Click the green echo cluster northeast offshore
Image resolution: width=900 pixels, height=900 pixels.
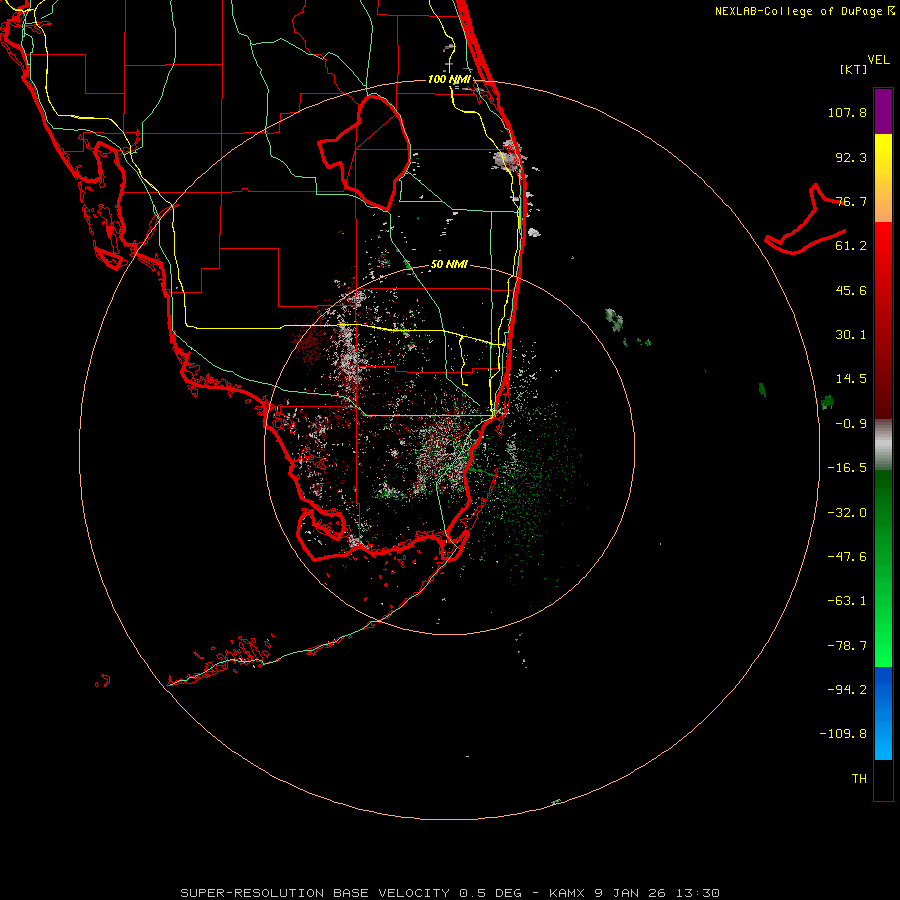coord(614,319)
